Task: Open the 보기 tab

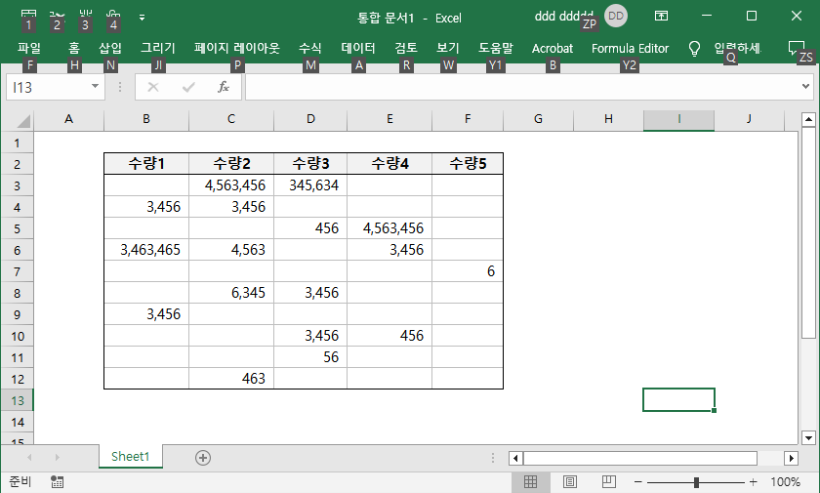Action: (448, 49)
